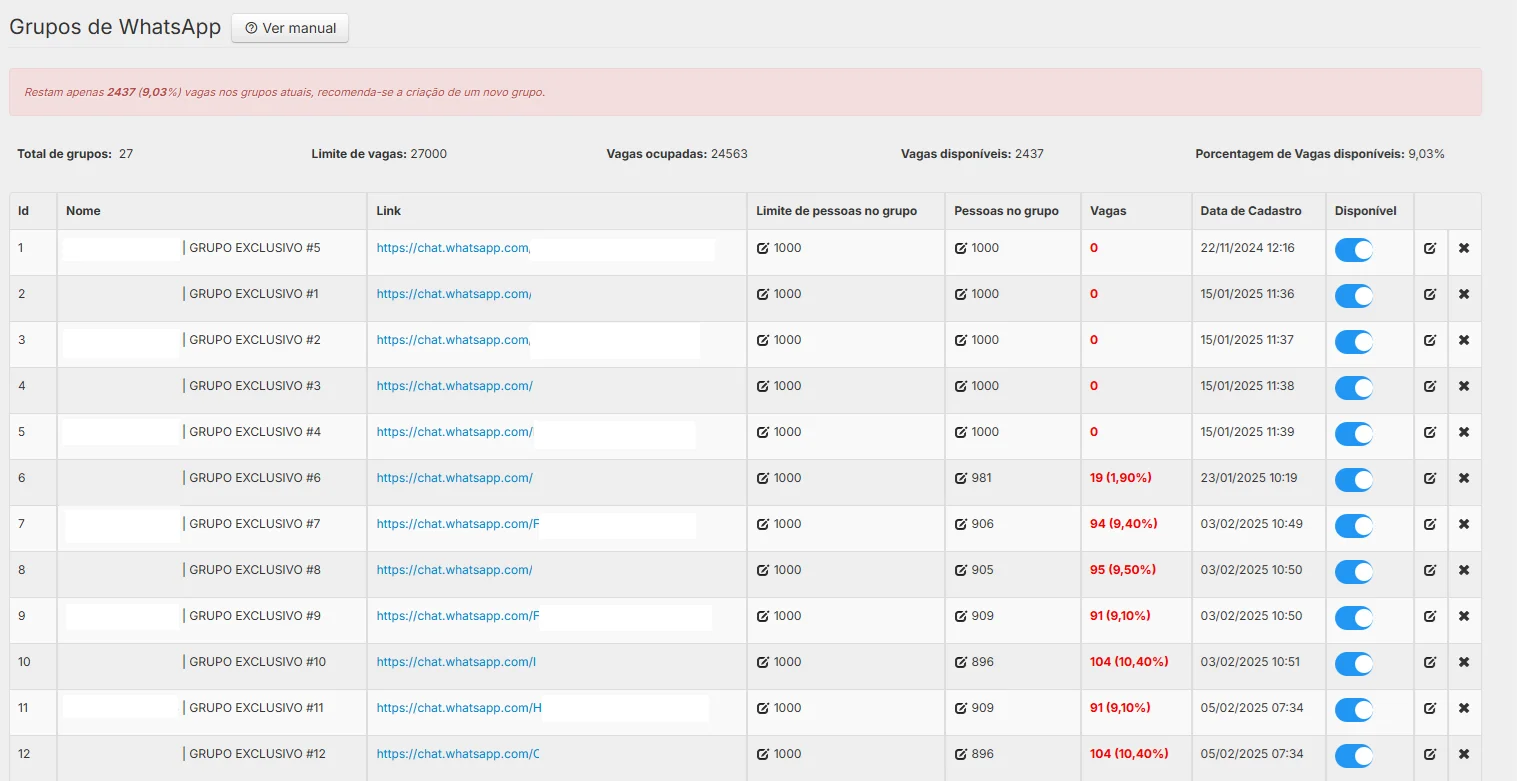The image size is (1517, 781).
Task: Toggle Disponível for GRUPO EXCLUSIVO #7
Action: [x=1354, y=526]
